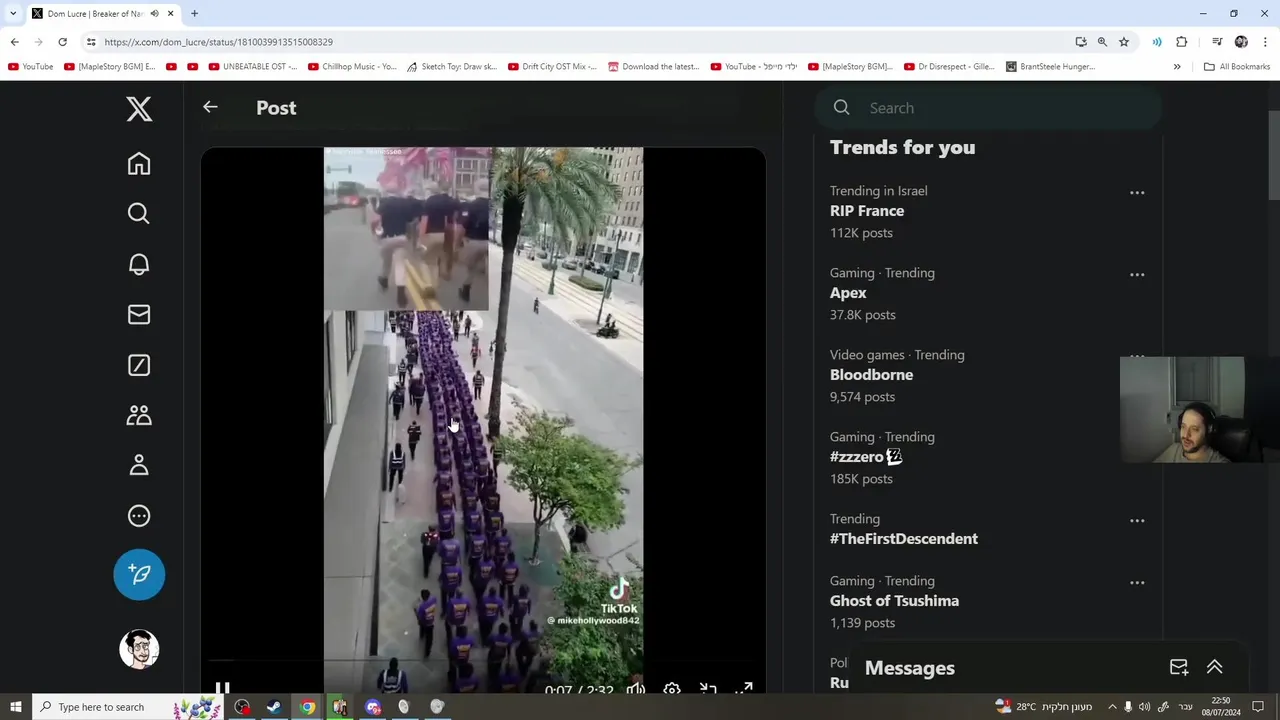Open zoom magnifier in address bar
The image size is (1280, 720).
click(1102, 42)
